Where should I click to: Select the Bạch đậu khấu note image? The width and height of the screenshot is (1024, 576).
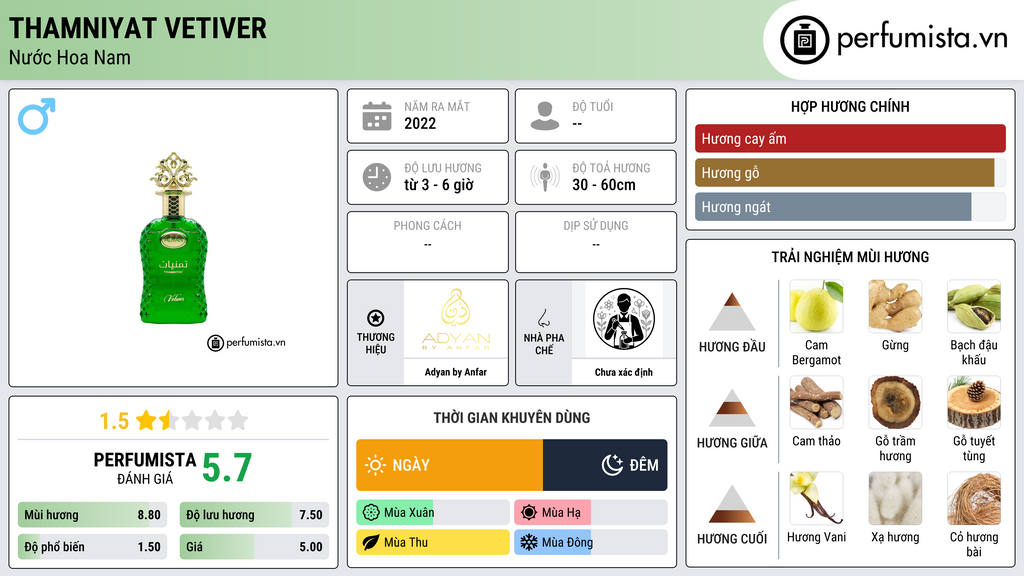(974, 306)
